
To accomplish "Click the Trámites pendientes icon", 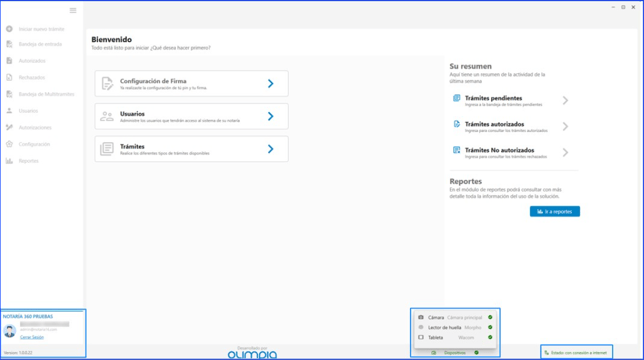I will [x=456, y=98].
